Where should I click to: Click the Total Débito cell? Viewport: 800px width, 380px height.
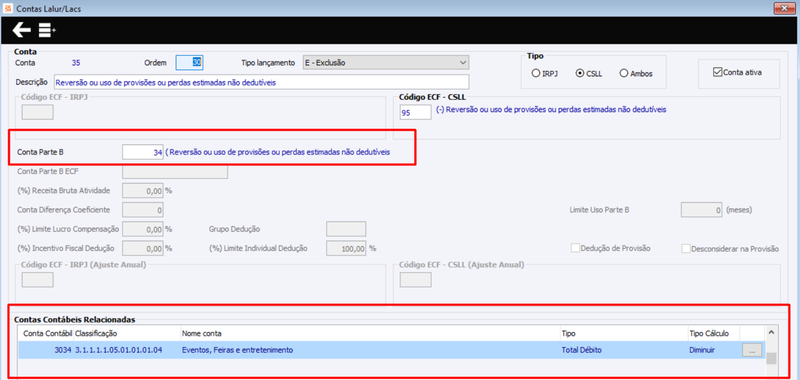pyautogui.click(x=581, y=350)
